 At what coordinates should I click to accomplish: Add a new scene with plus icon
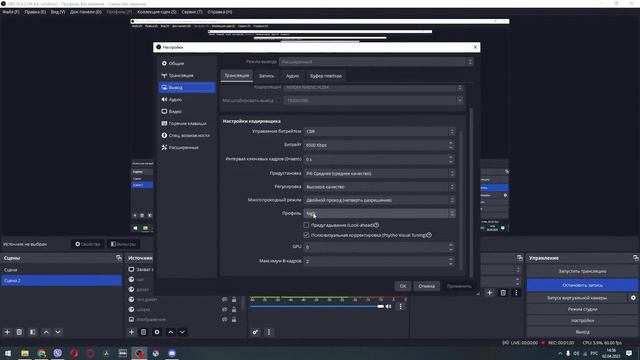pos(7,332)
